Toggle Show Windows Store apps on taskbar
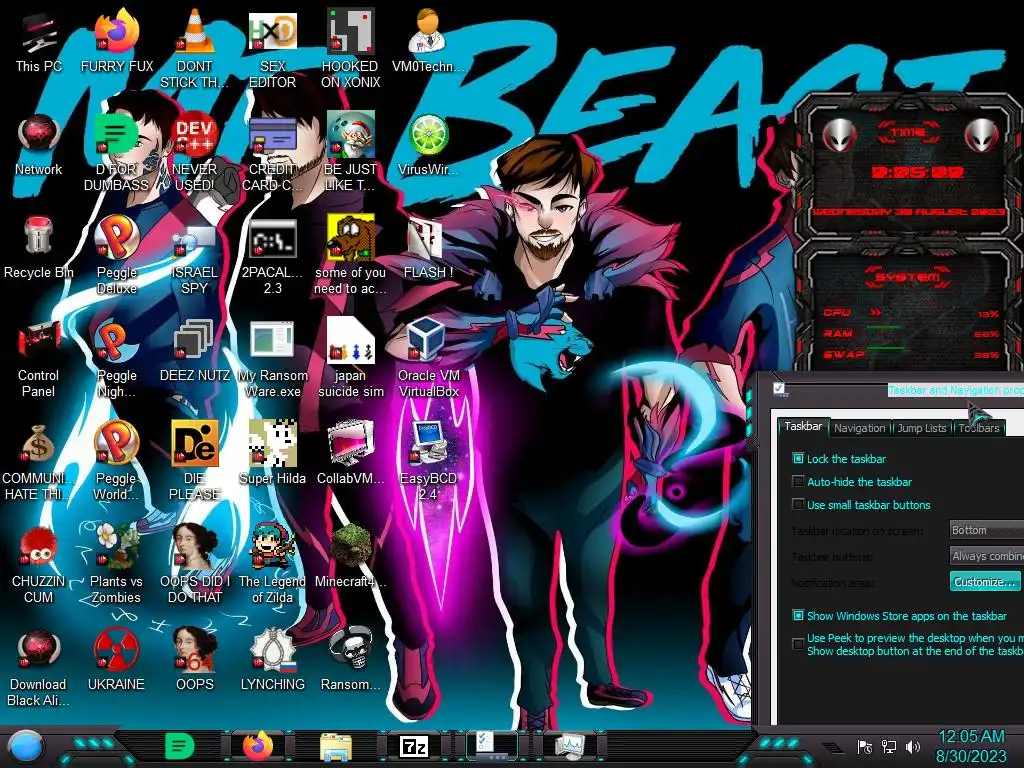1024x768 pixels. tap(798, 615)
